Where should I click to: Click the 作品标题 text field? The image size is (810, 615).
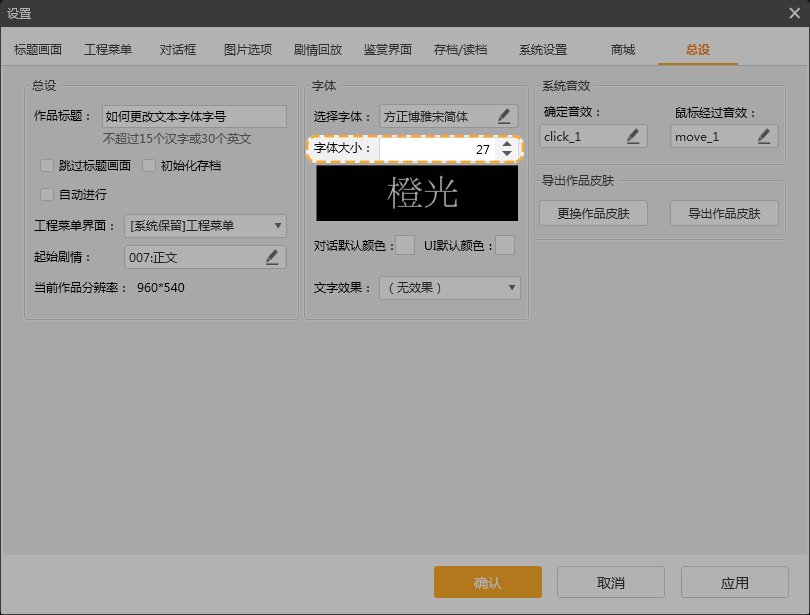(x=194, y=116)
